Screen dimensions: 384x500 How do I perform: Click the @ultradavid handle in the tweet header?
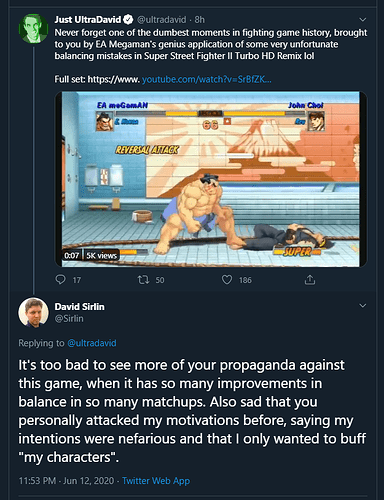162,20
